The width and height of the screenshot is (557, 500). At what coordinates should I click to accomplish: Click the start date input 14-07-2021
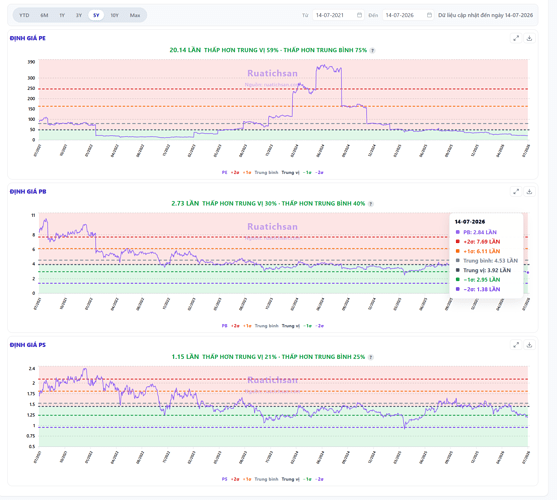(338, 15)
